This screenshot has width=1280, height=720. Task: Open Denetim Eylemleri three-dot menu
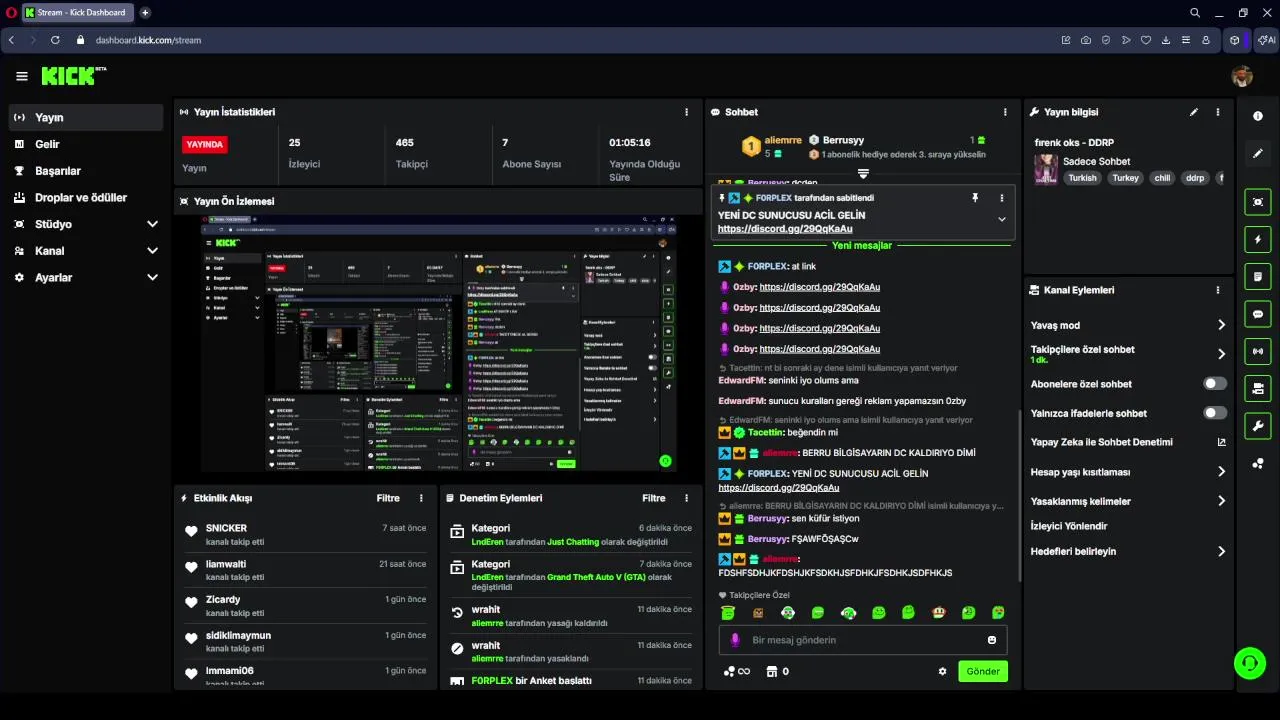pyautogui.click(x=686, y=498)
